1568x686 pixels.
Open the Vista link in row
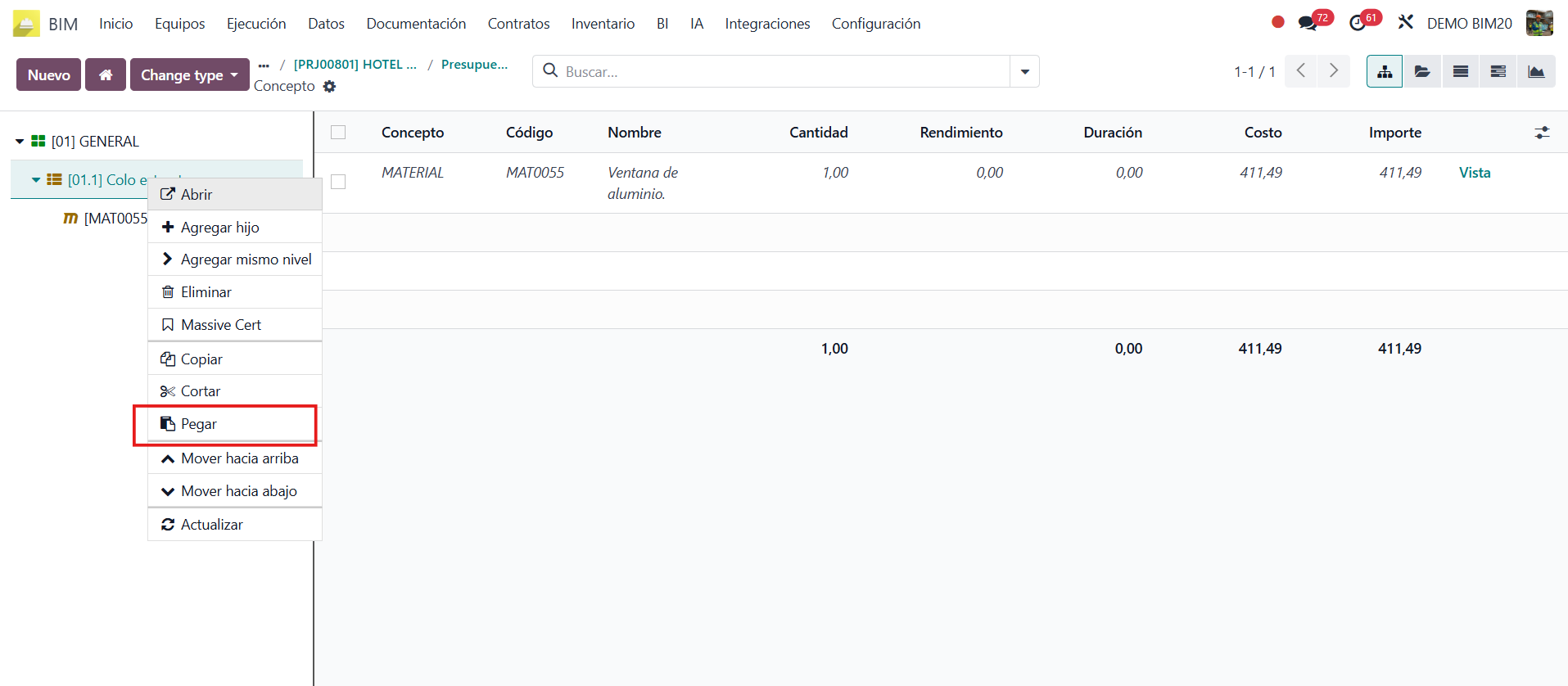[x=1474, y=173]
